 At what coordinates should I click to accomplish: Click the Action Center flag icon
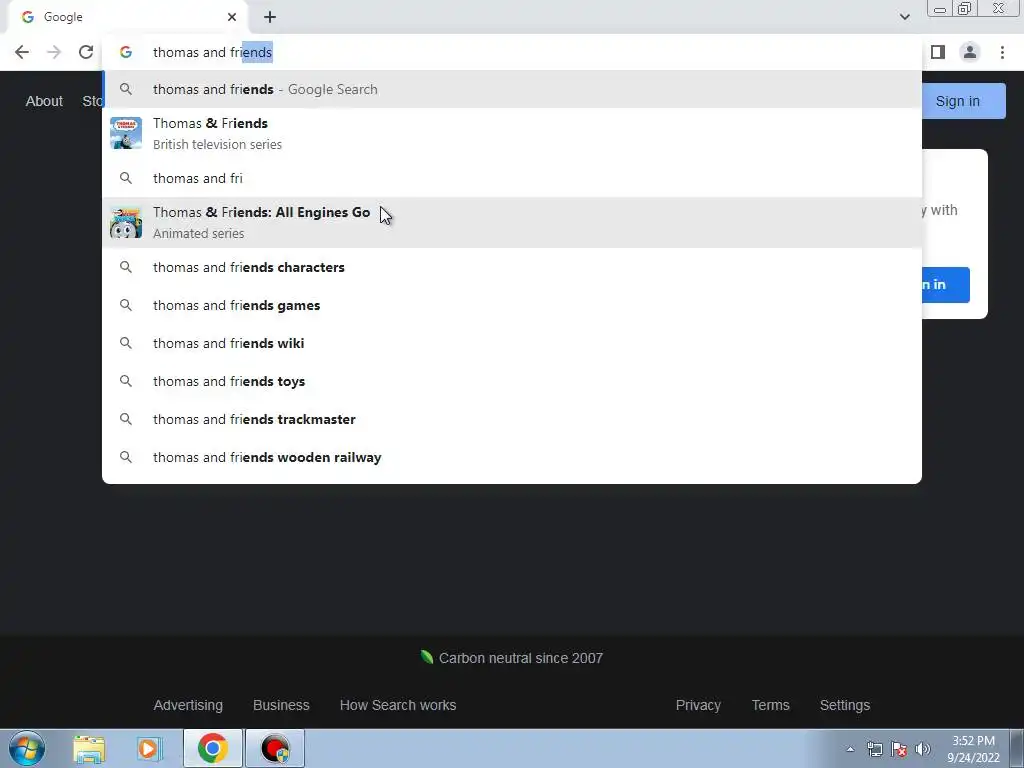[x=899, y=749]
